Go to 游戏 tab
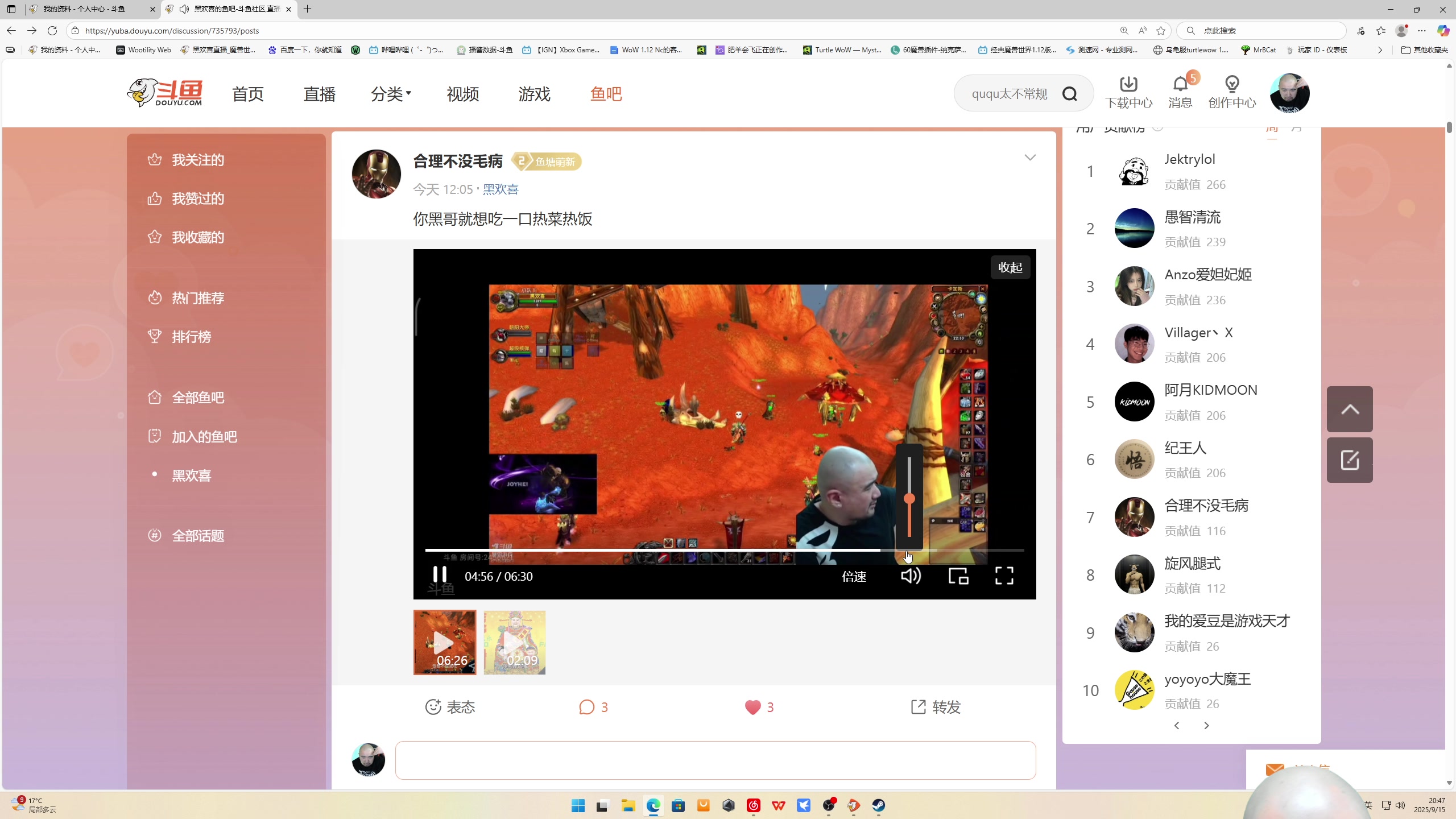 click(535, 94)
